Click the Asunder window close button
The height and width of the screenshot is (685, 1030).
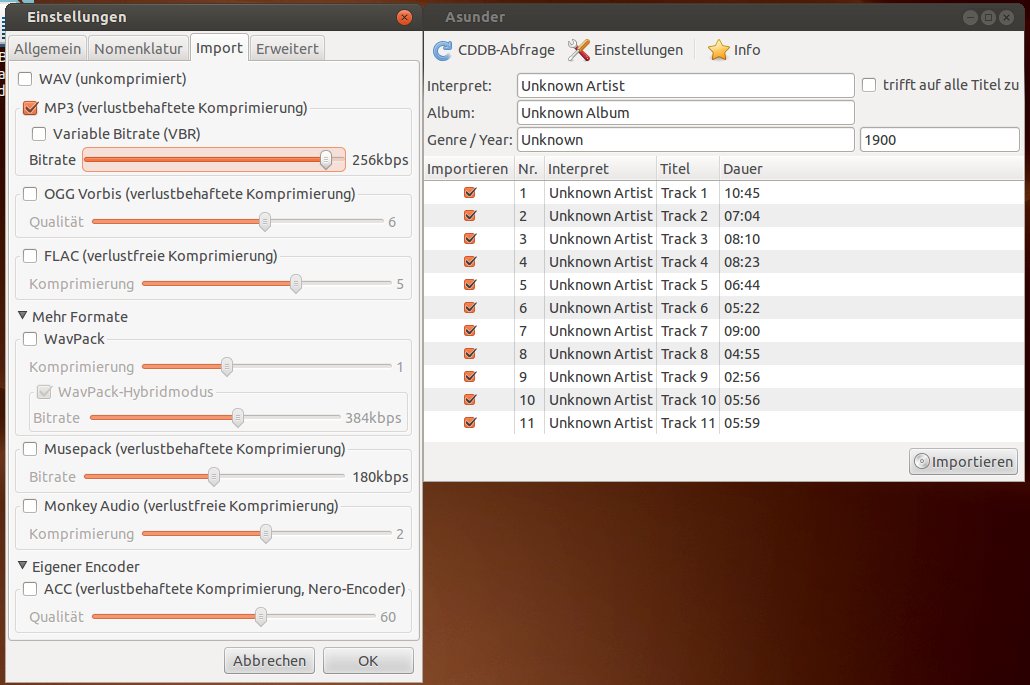(1006, 18)
